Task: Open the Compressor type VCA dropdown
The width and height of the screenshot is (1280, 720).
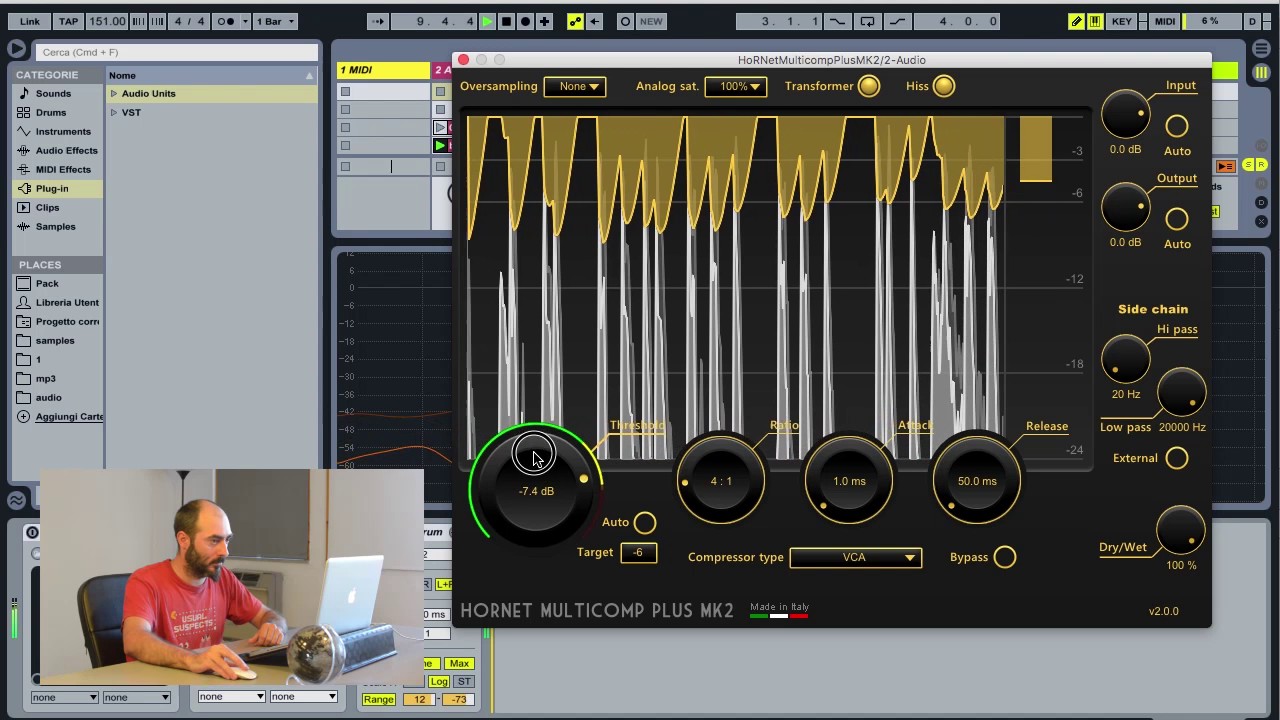Action: click(x=856, y=557)
